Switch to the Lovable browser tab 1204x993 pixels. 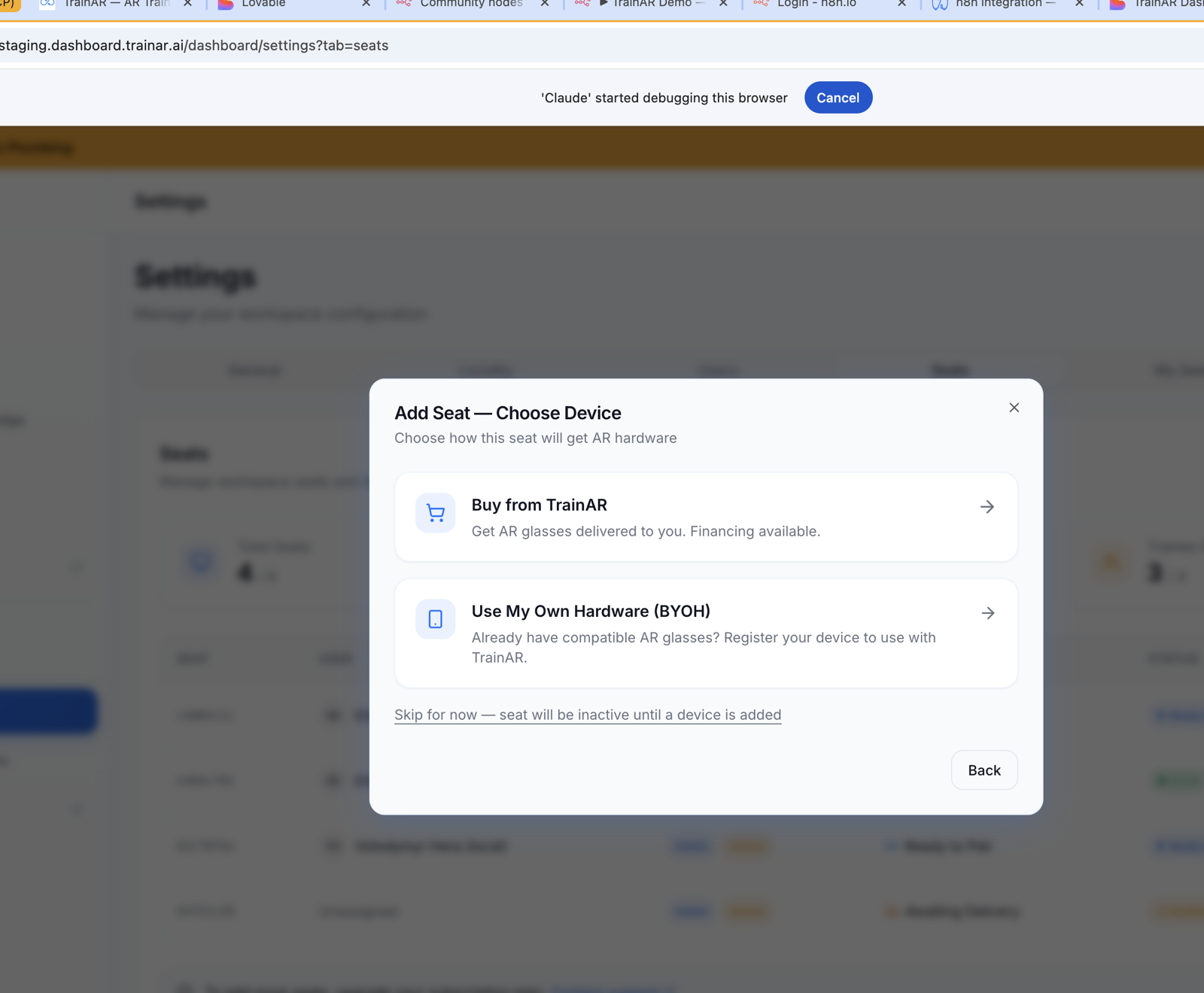[294, 5]
